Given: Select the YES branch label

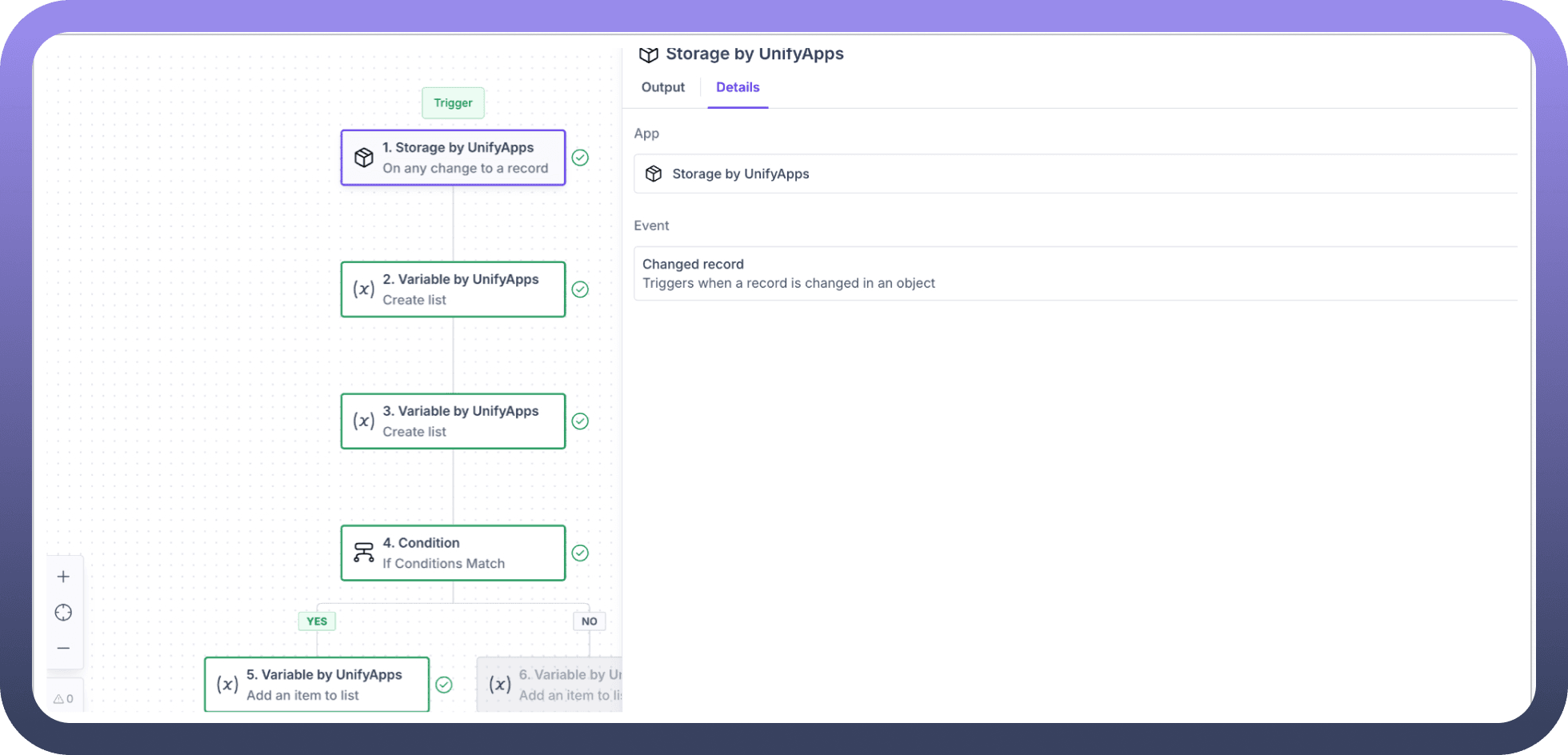Looking at the screenshot, I should 317,621.
